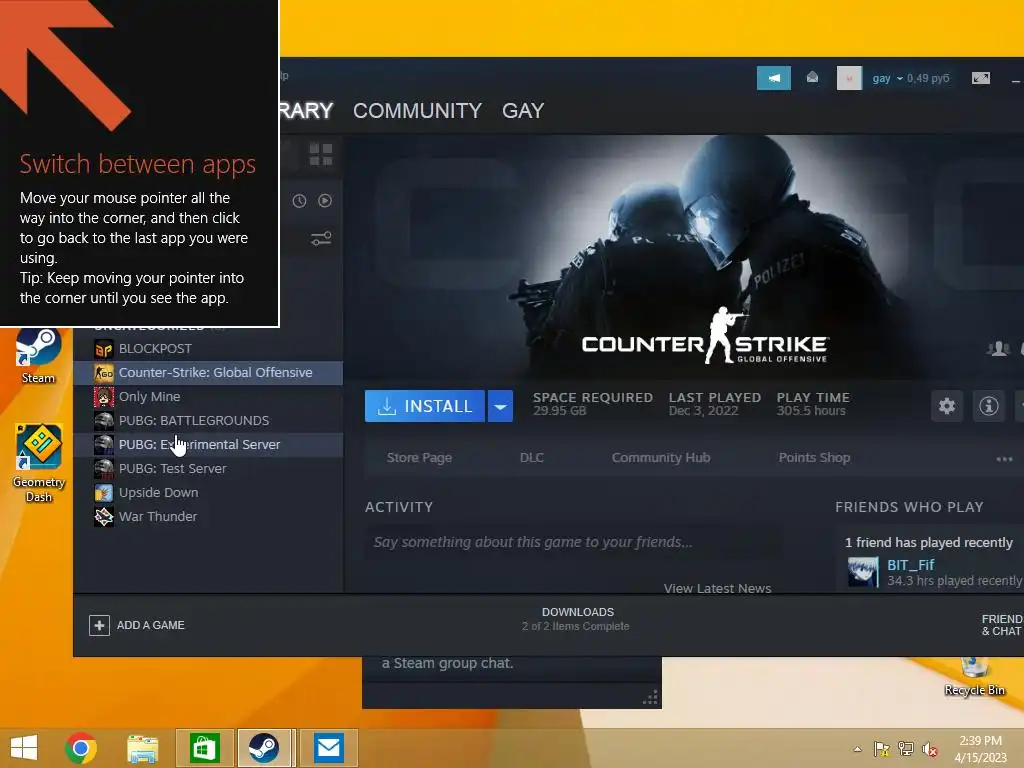
Task: Click the muted volume tray icon
Action: 929,749
